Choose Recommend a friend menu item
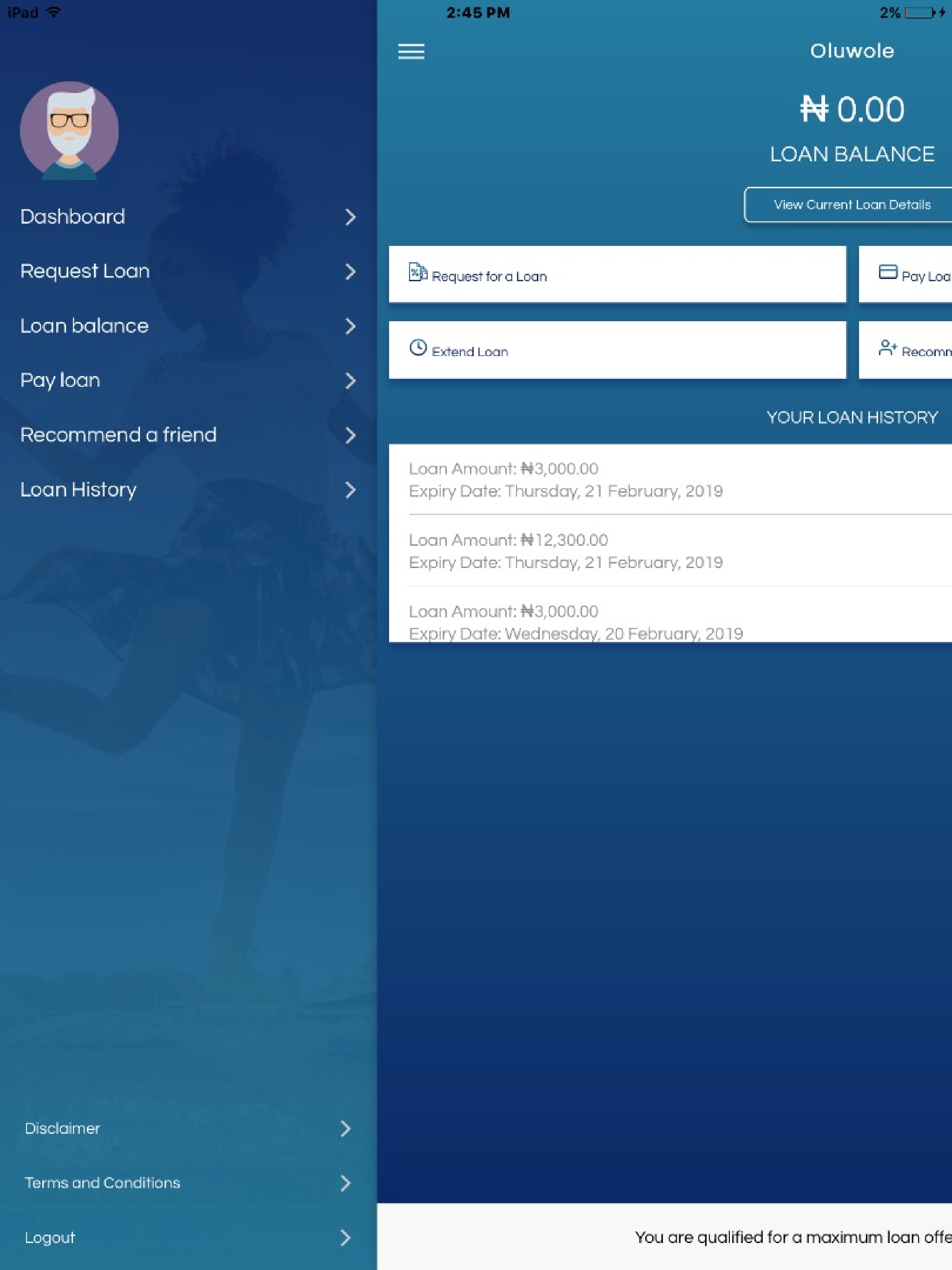This screenshot has width=952, height=1270. 118,435
